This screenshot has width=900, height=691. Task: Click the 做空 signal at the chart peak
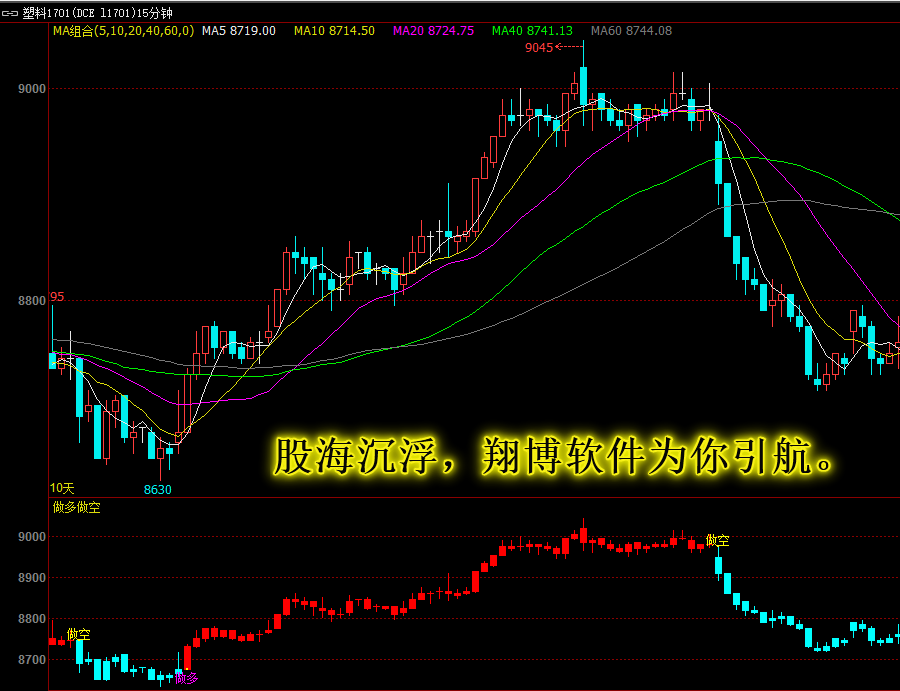click(x=717, y=540)
